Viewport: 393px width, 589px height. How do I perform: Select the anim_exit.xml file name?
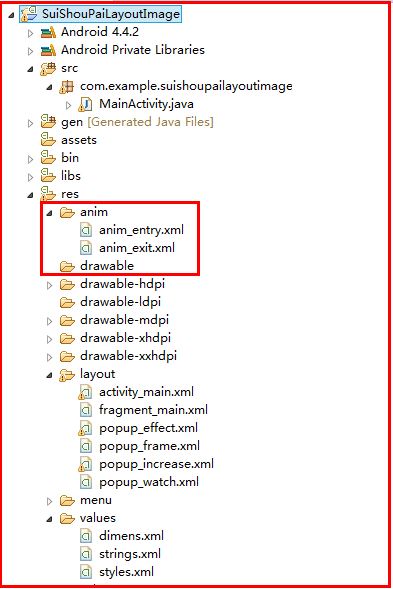pos(137,248)
